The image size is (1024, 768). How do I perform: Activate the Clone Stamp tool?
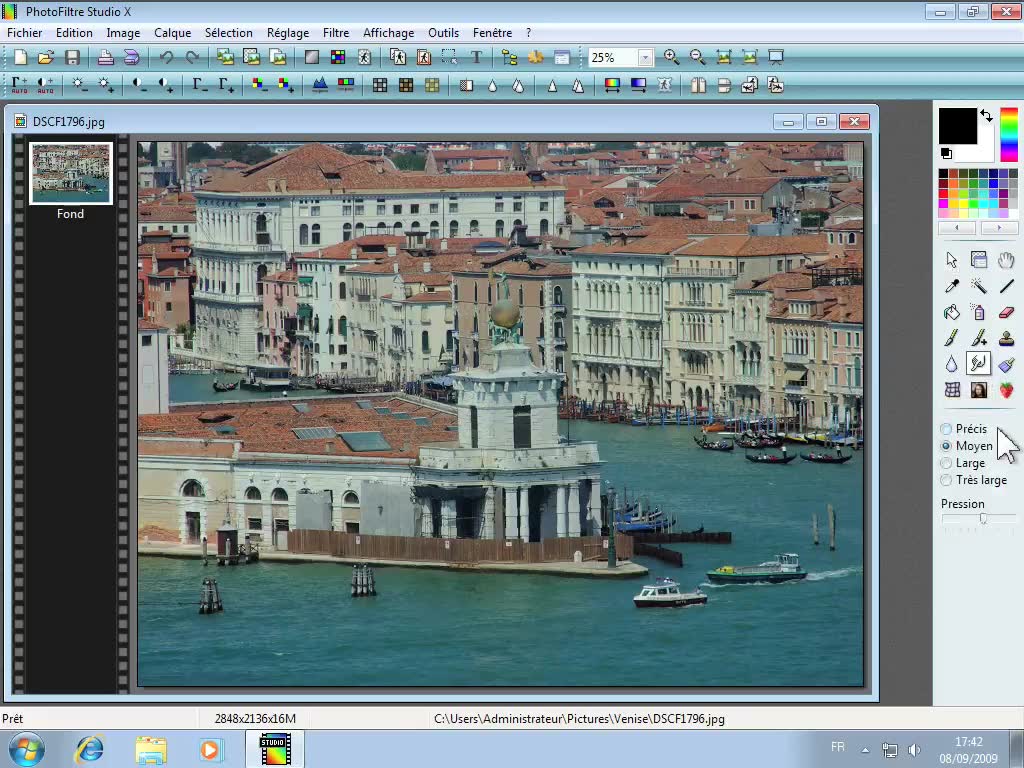click(x=1006, y=339)
